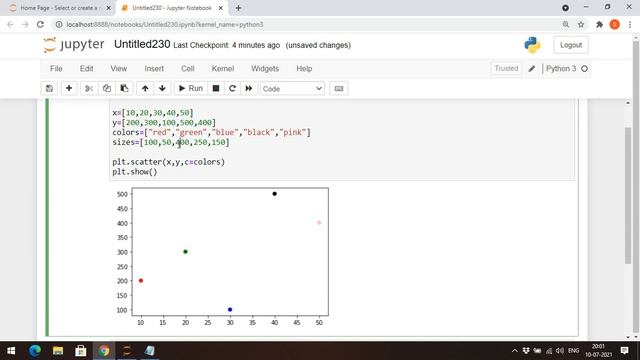Image resolution: width=640 pixels, height=360 pixels.
Task: Open the File menu
Action: click(56, 69)
